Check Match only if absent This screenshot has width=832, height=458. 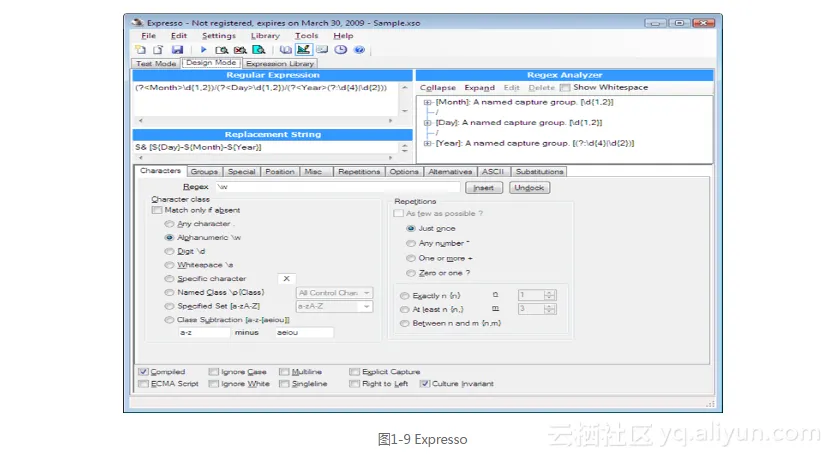pyautogui.click(x=157, y=210)
